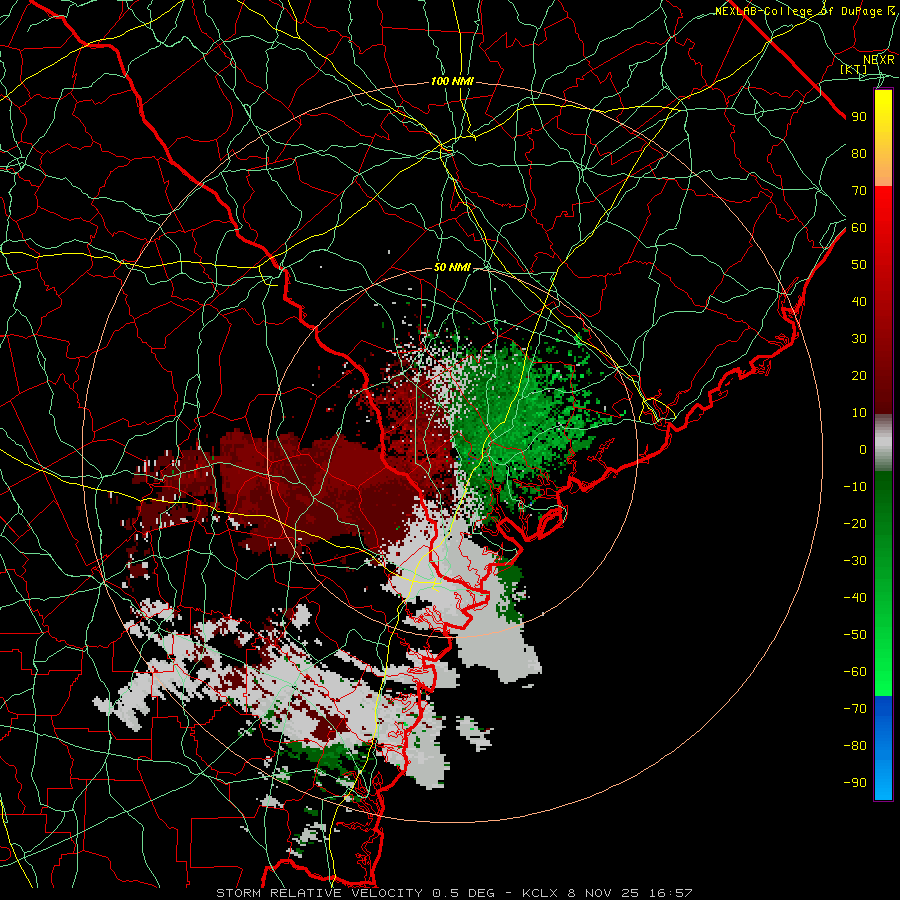The height and width of the screenshot is (900, 900).
Task: Click the 50 NMI range ring label
Action: [452, 267]
